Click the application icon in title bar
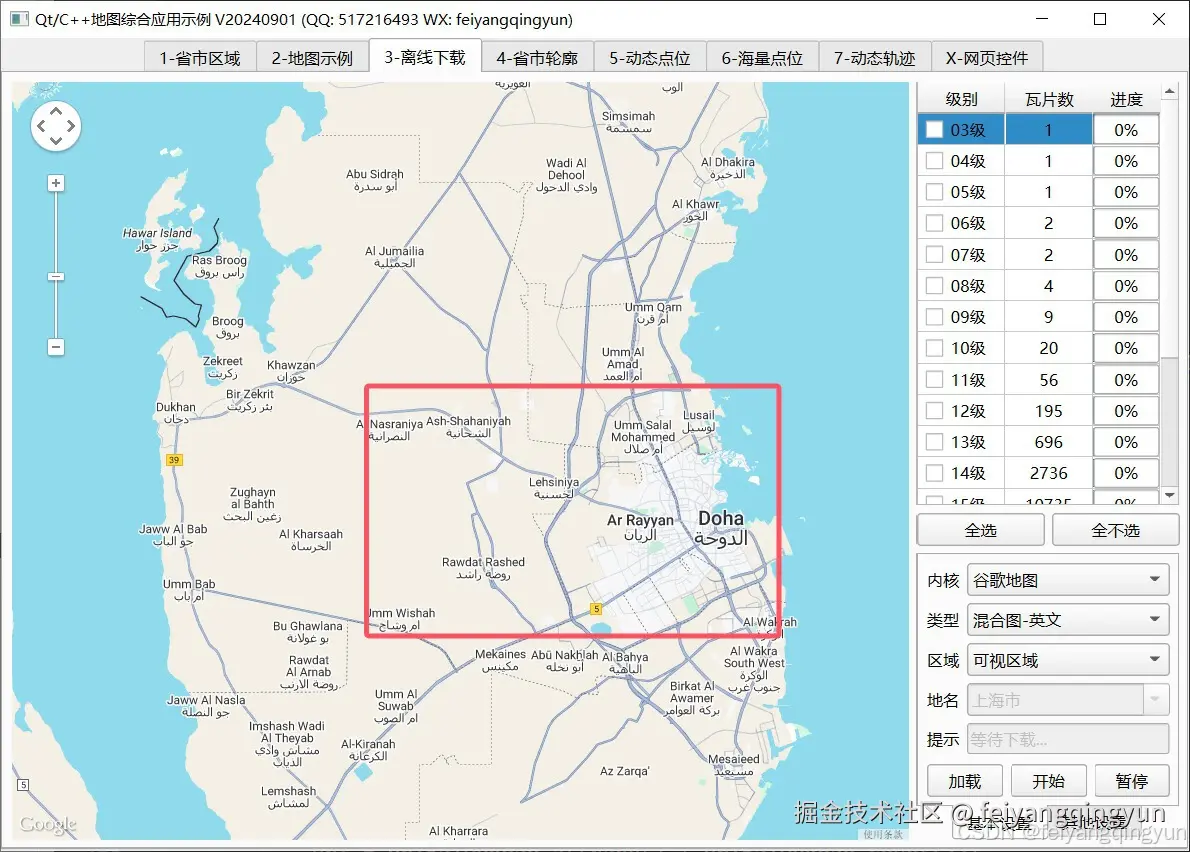1190x852 pixels. pyautogui.click(x=20, y=19)
